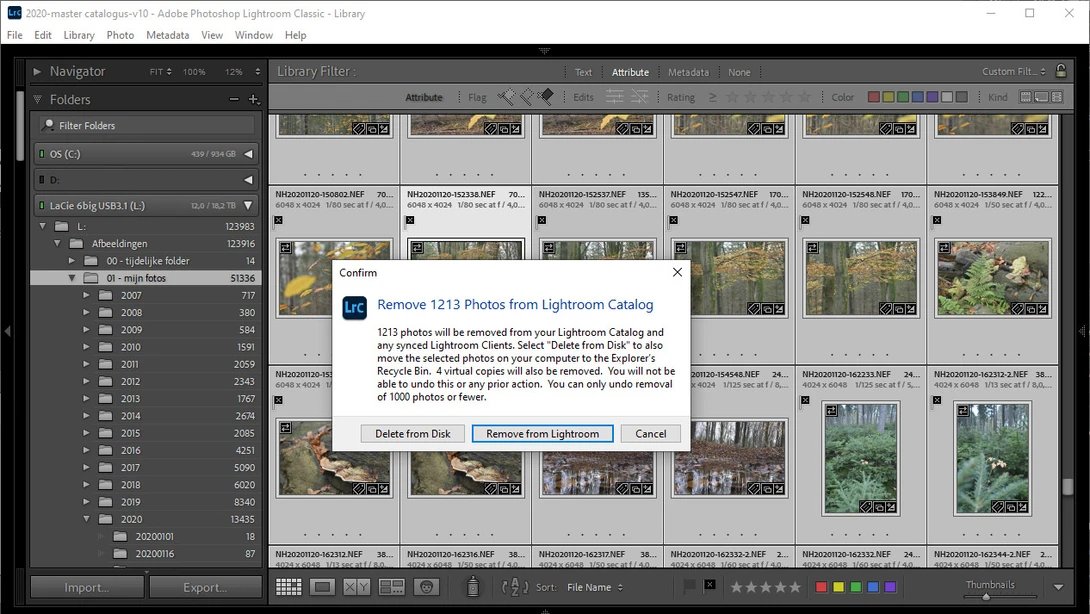Set the fifth rating star in bottom toolbar
Viewport: 1090px width, 614px height.
(x=795, y=587)
